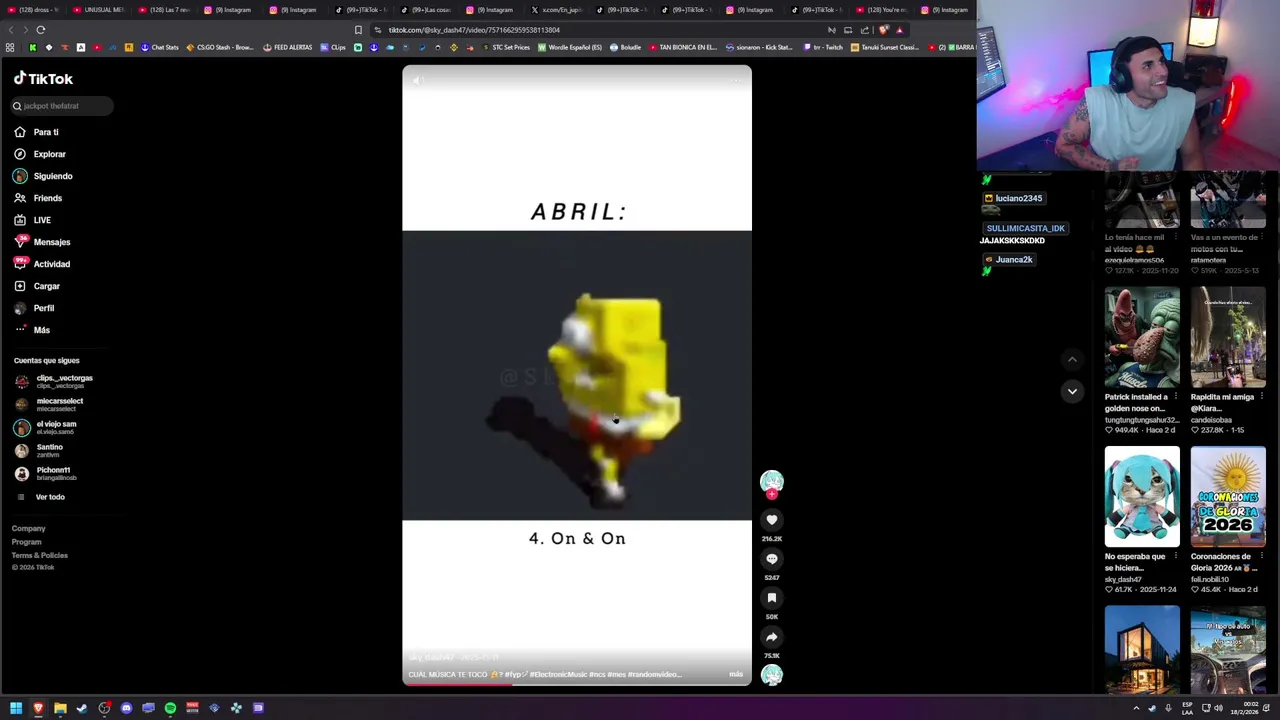The width and height of the screenshot is (1280, 720).
Task: Click the bookmark icon in address bar
Action: [358, 30]
